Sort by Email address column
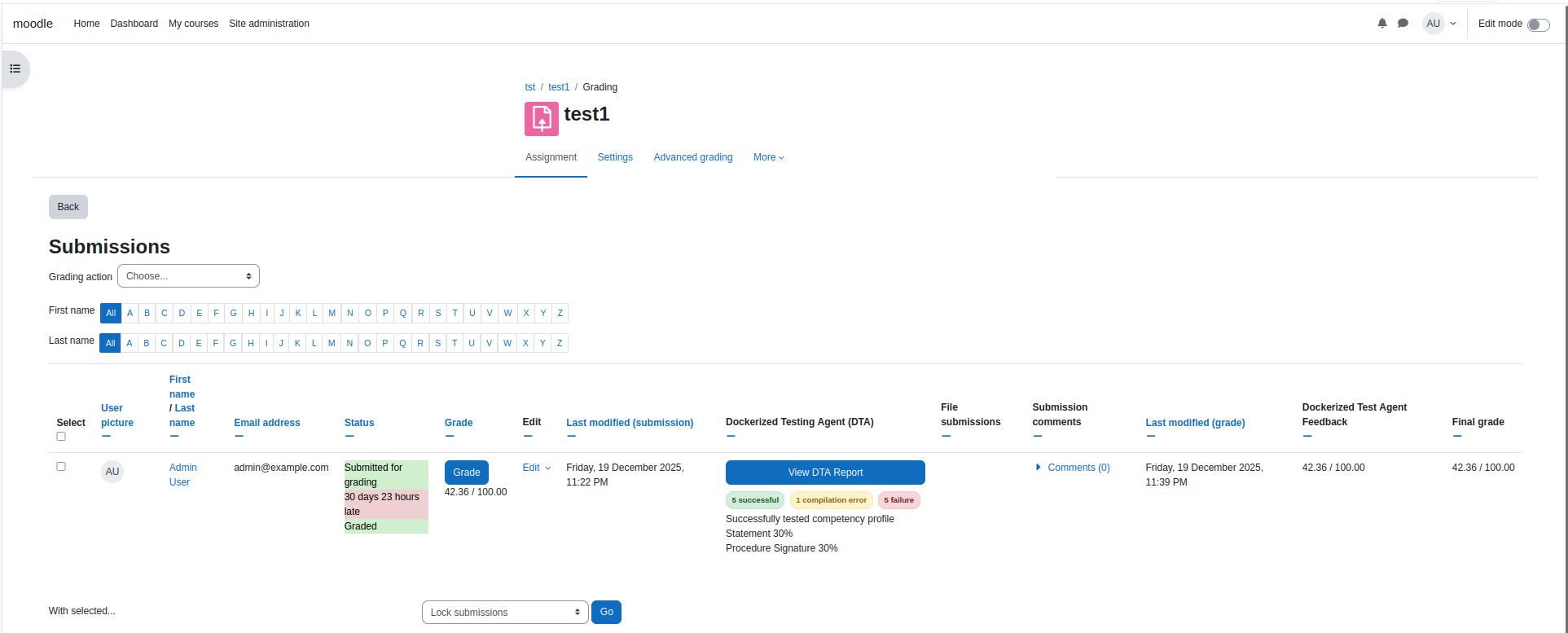 (267, 423)
